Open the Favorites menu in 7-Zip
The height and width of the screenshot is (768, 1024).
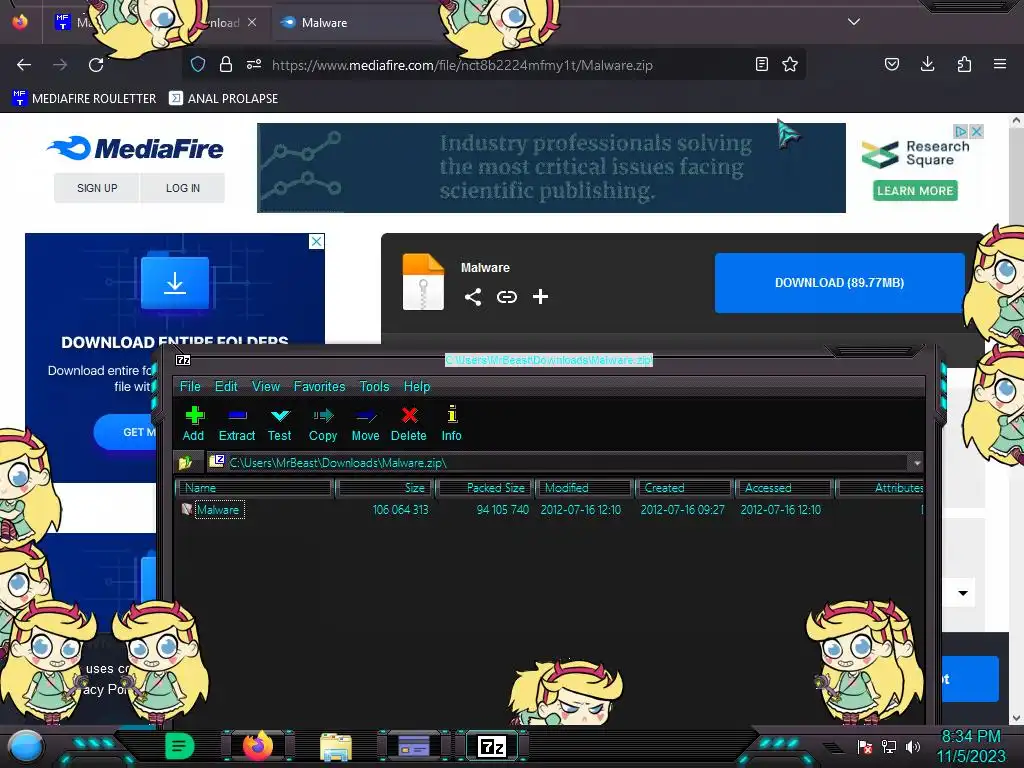click(319, 387)
